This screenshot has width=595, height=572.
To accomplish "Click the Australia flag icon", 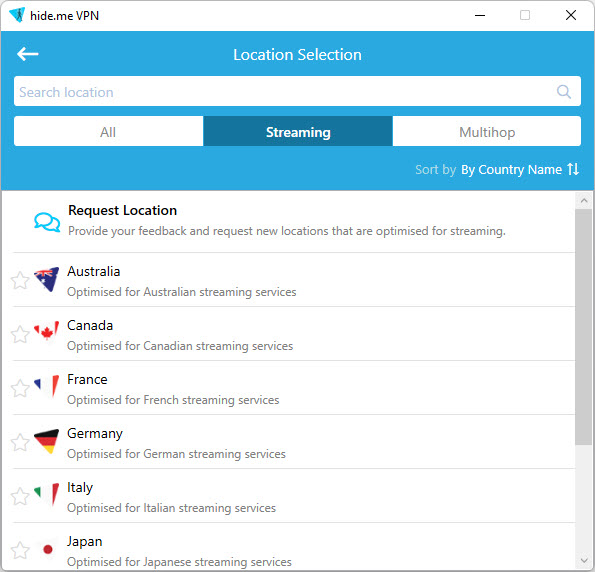I will click(47, 279).
